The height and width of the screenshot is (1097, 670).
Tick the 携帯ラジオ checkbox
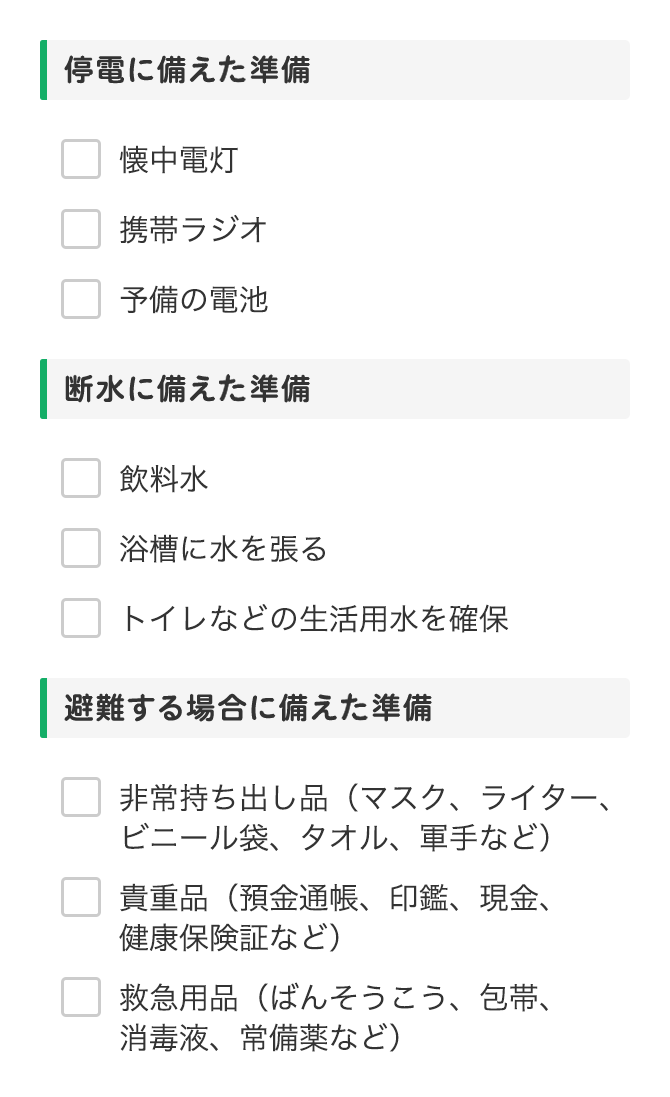(81, 229)
